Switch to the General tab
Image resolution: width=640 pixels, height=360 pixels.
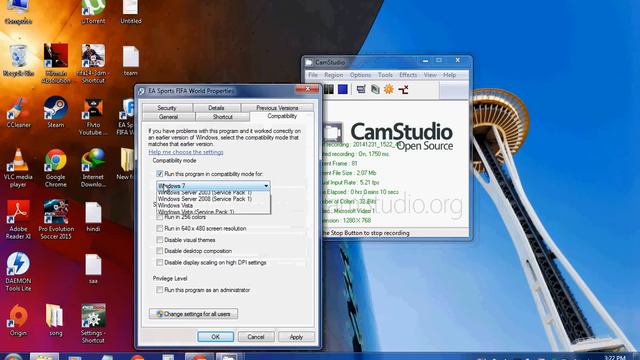[x=168, y=117]
